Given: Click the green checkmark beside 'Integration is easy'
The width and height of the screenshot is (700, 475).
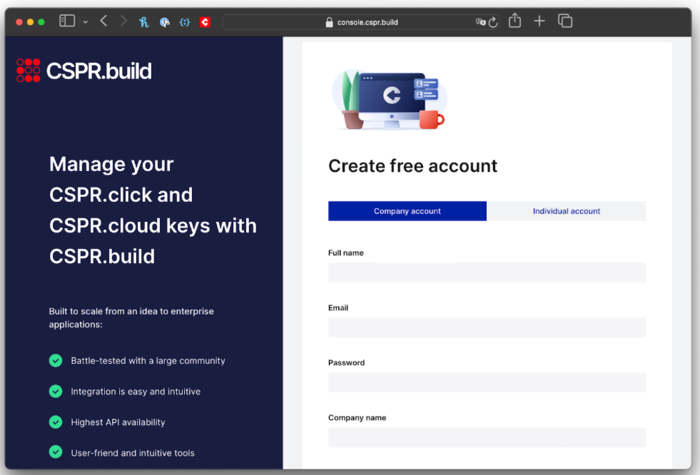Looking at the screenshot, I should (56, 392).
